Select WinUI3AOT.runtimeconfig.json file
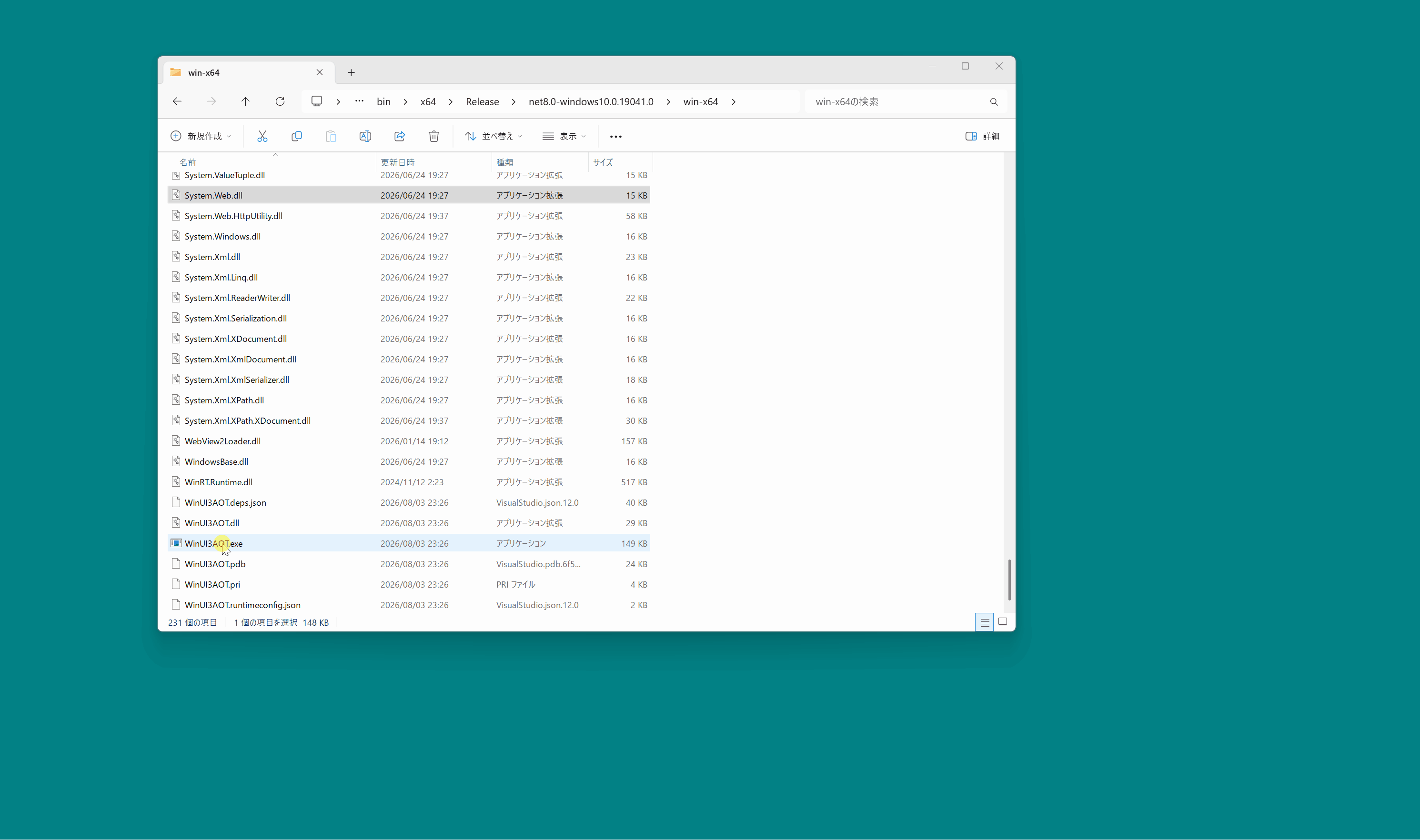 (409, 605)
